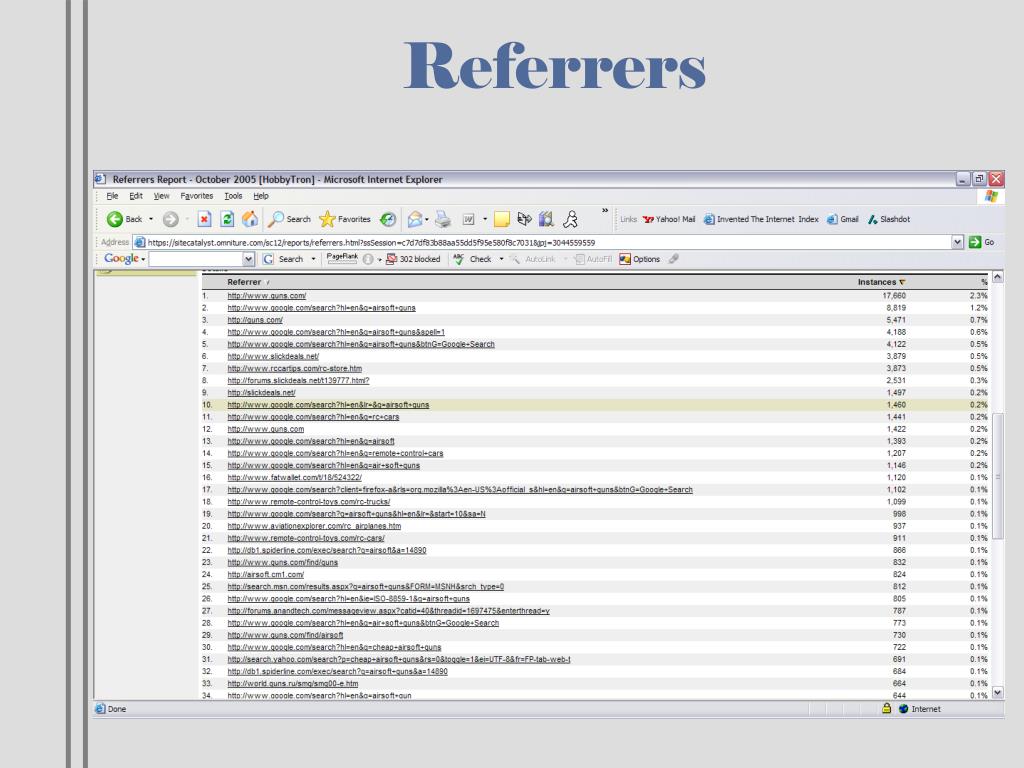Screen dimensions: 1024x768
Task: Click the Google toolbar Search G icon
Action: tap(268, 259)
